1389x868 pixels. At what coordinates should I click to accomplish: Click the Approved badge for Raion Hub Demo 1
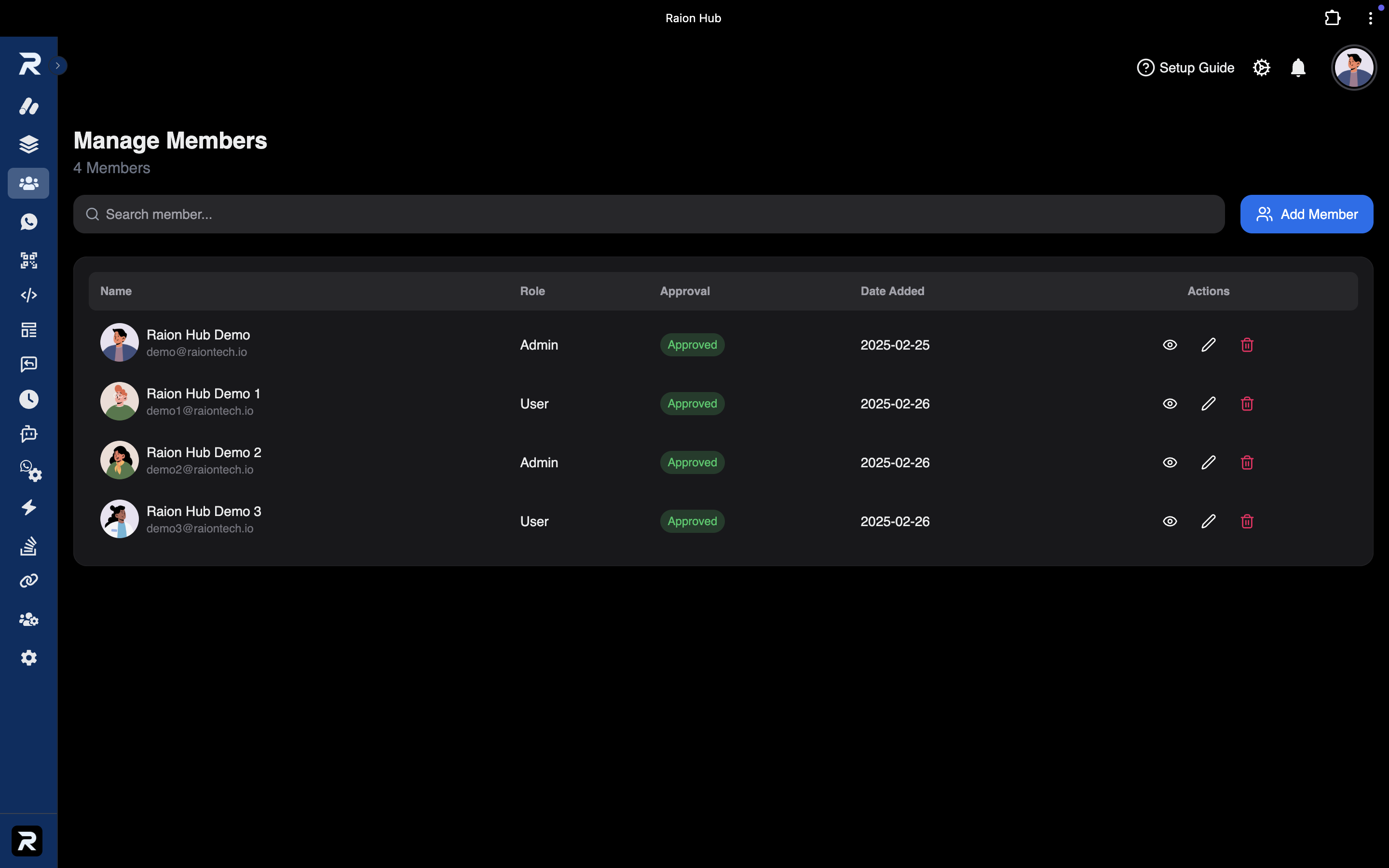tap(692, 404)
